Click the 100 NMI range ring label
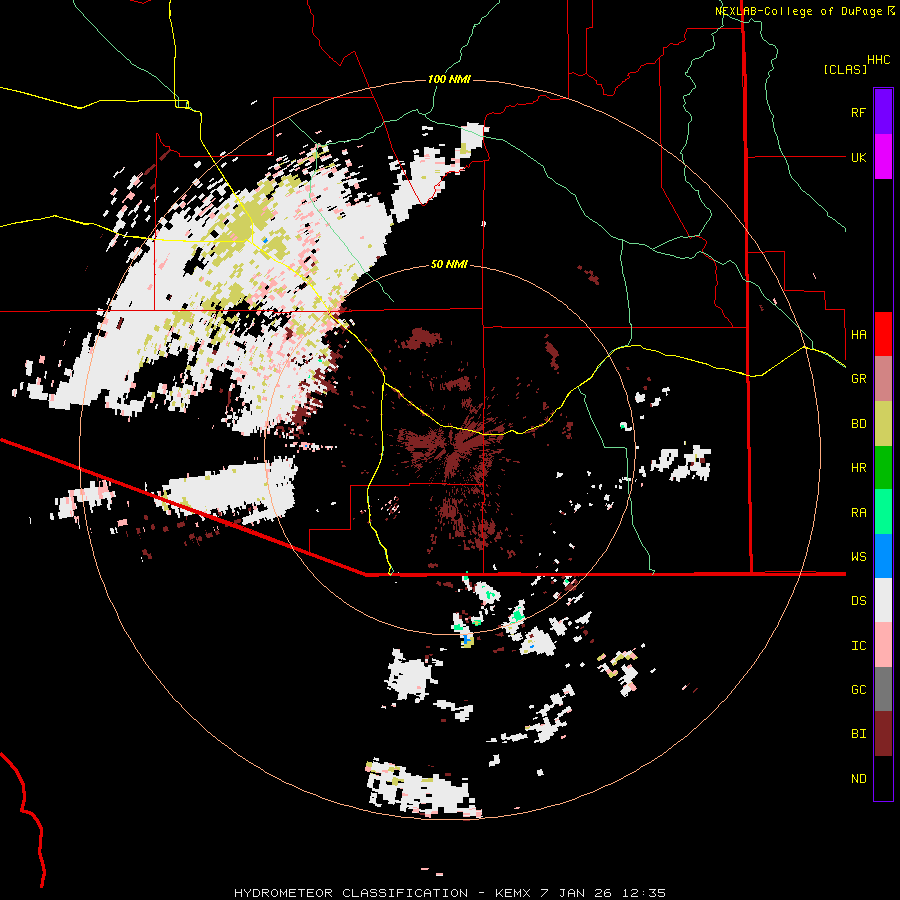Viewport: 900px width, 900px height. coord(449,79)
